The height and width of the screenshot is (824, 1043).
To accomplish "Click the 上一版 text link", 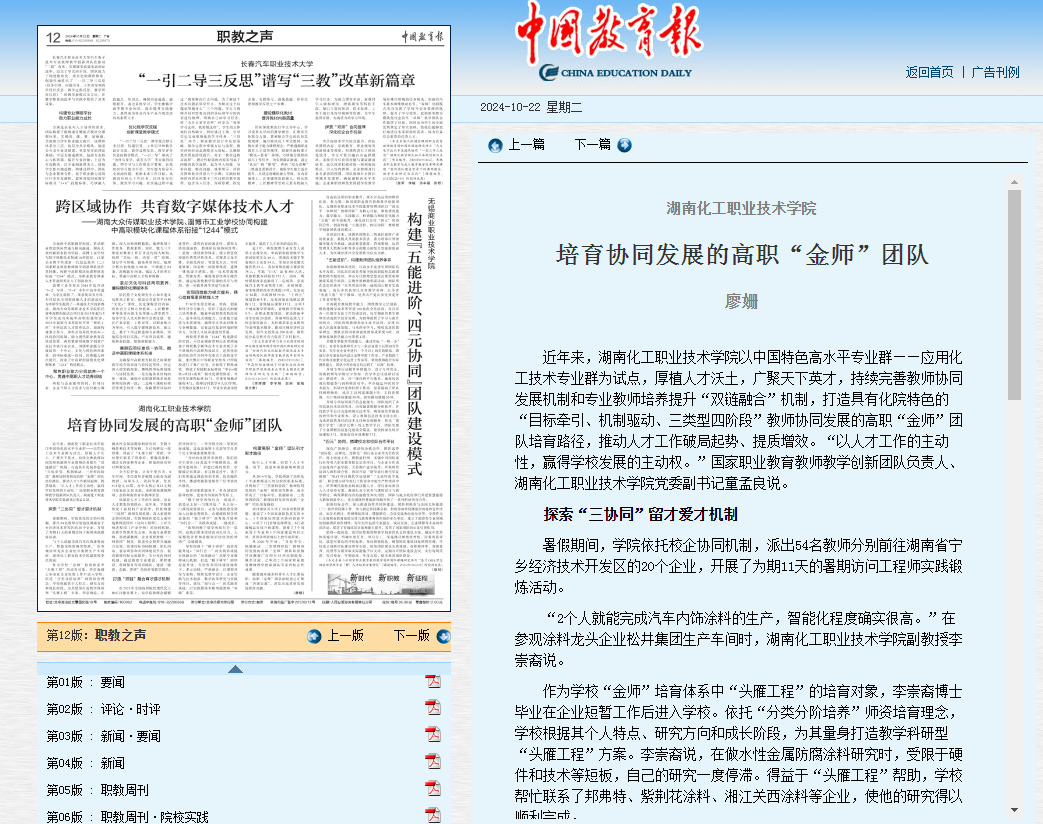I will (x=345, y=636).
